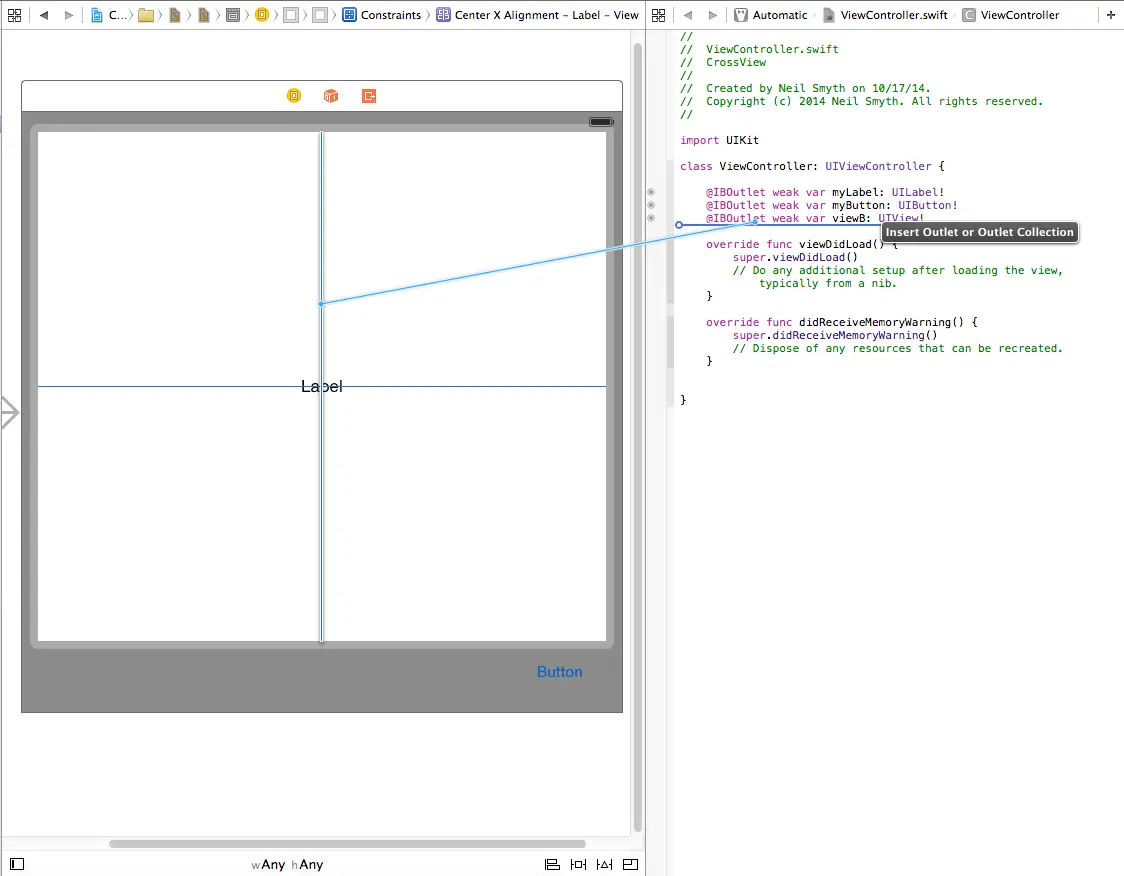The height and width of the screenshot is (876, 1124).
Task: Click the Exit icon in scene dock
Action: (369, 96)
